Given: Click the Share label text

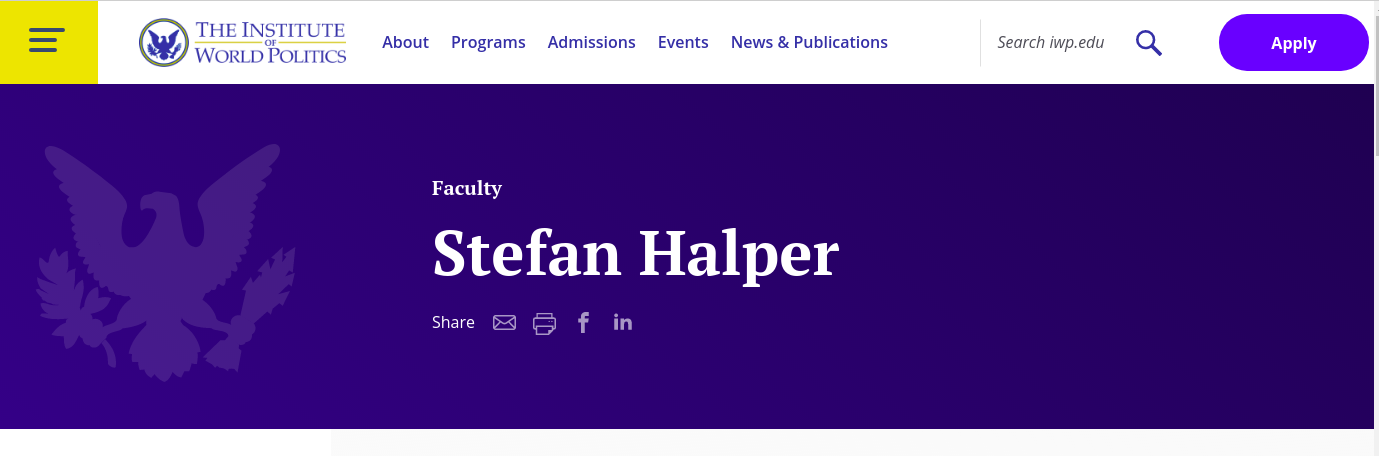Looking at the screenshot, I should [453, 322].
